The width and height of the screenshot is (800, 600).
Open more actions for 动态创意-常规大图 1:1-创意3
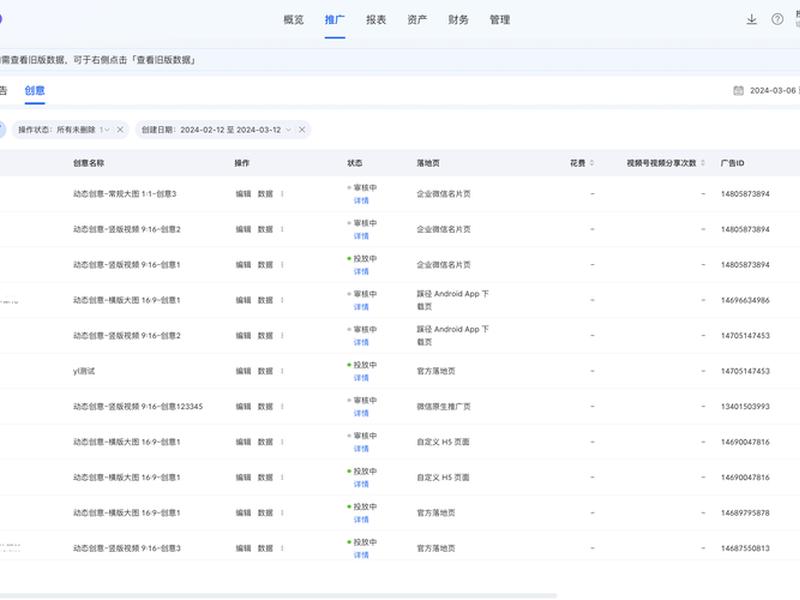tap(282, 194)
